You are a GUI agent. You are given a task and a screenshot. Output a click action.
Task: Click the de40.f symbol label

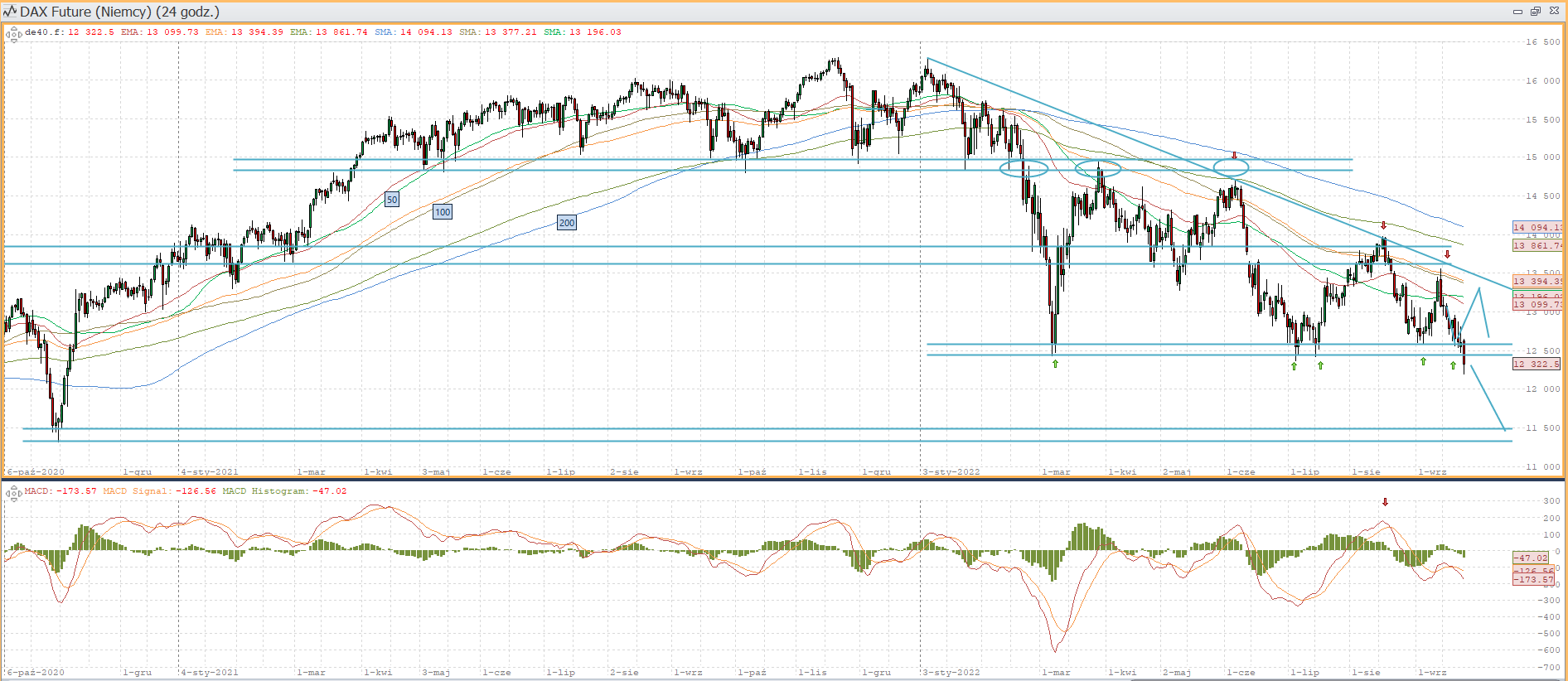tap(43, 32)
